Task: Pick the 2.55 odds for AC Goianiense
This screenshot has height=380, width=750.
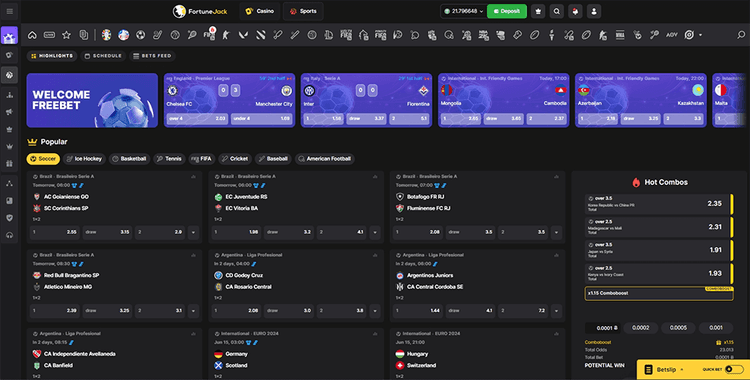Action: point(55,233)
